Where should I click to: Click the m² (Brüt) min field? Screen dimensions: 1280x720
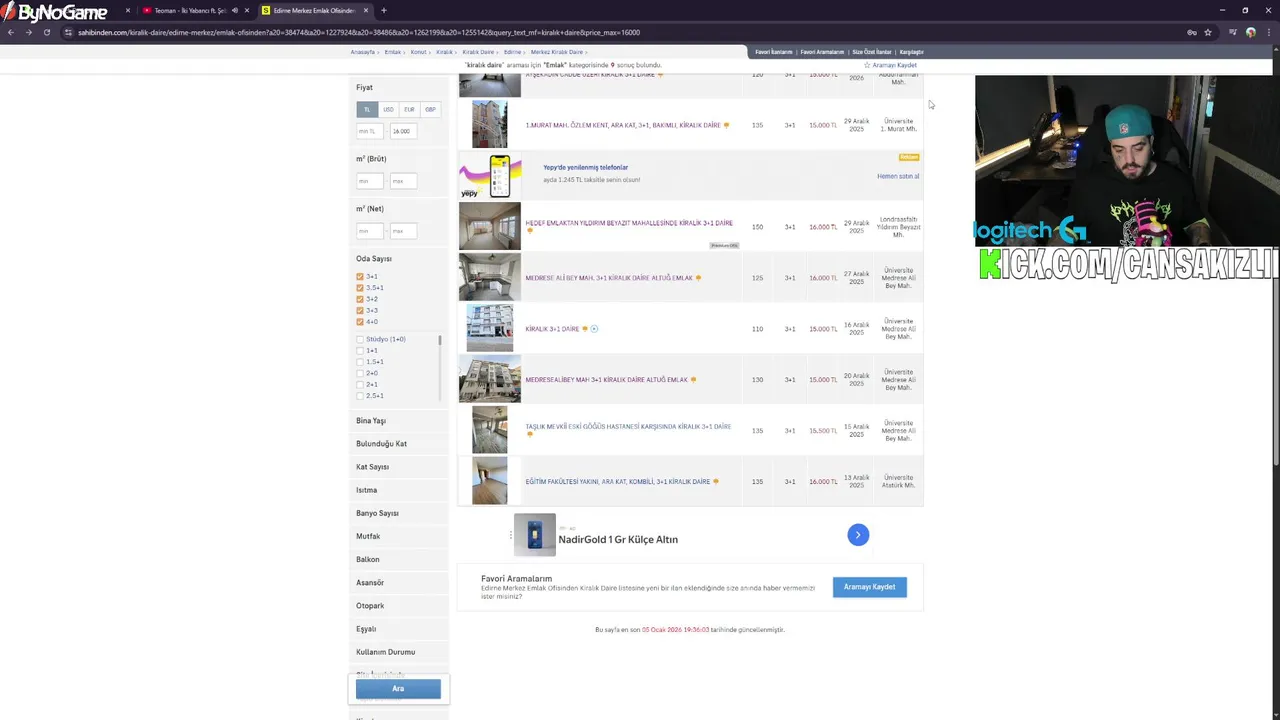pos(370,181)
